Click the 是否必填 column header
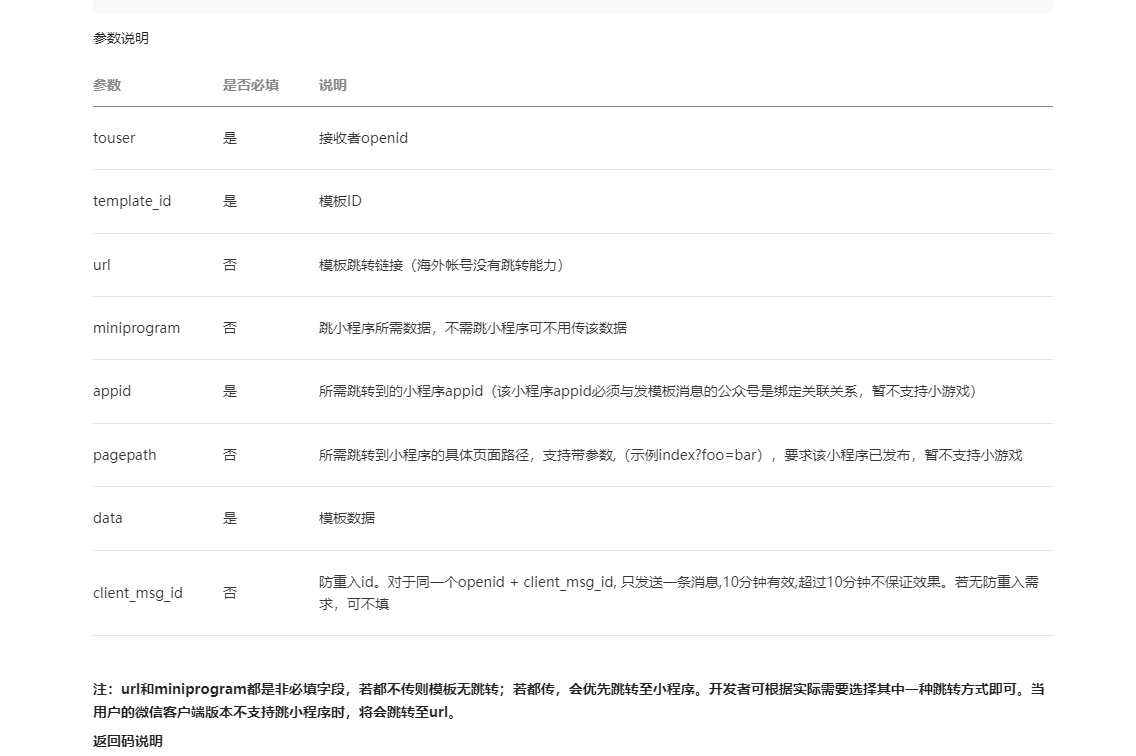This screenshot has width=1136, height=756. click(x=250, y=85)
